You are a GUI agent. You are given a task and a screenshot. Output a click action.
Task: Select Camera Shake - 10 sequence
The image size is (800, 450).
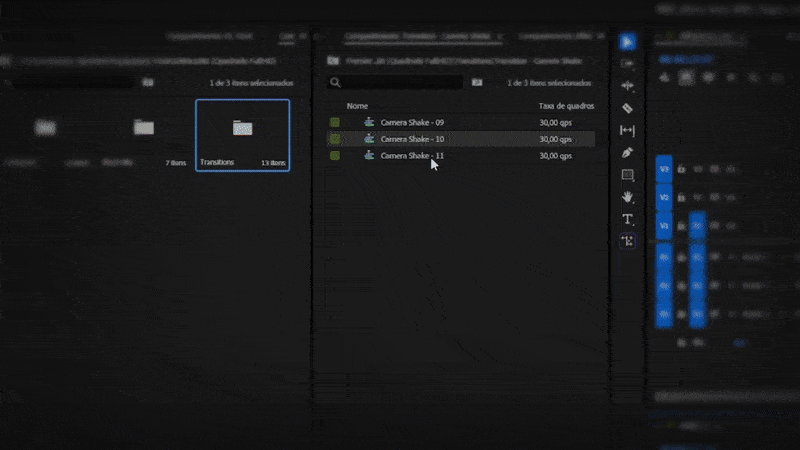click(412, 139)
